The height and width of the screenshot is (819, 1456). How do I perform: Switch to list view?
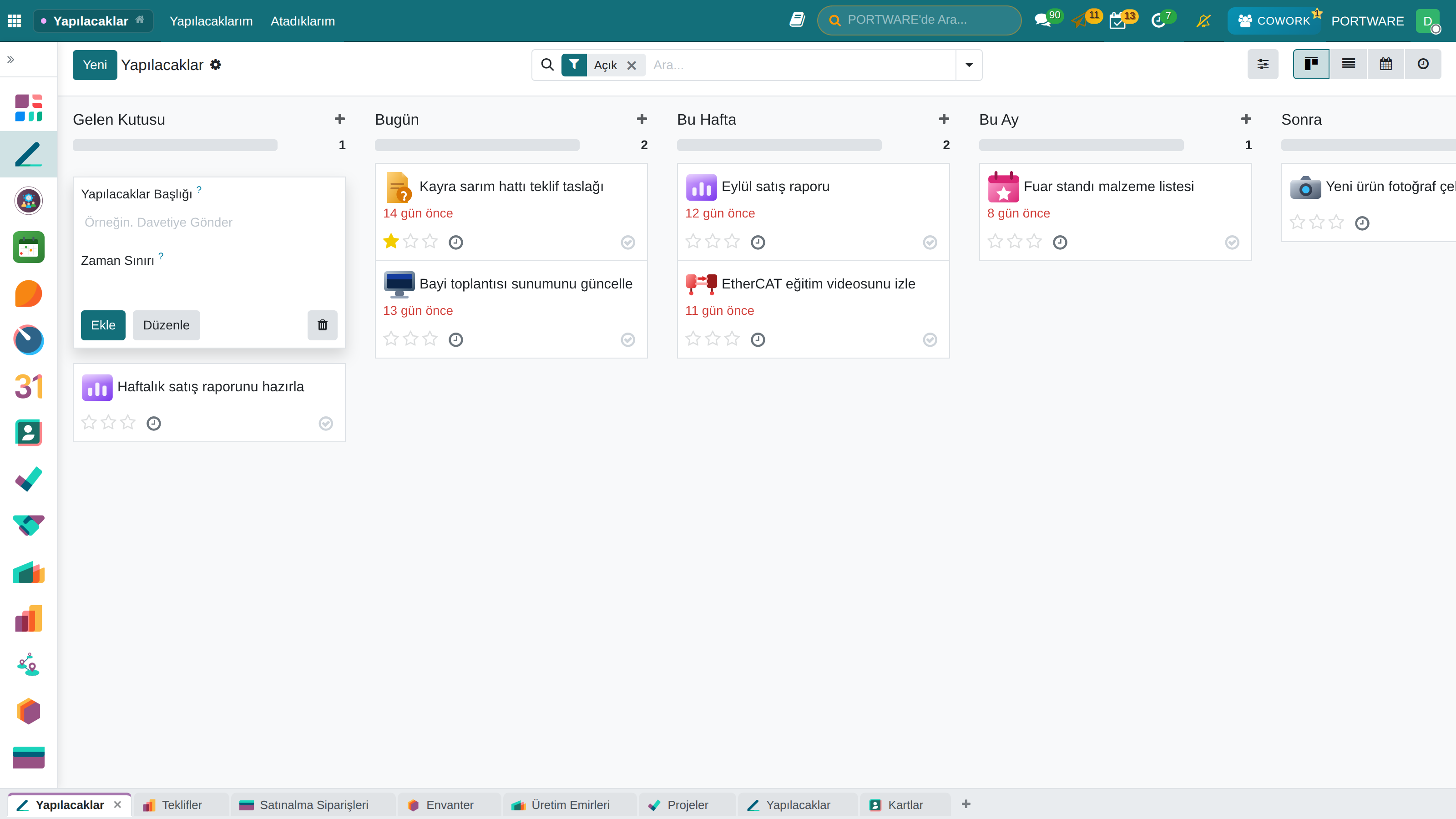1348,65
